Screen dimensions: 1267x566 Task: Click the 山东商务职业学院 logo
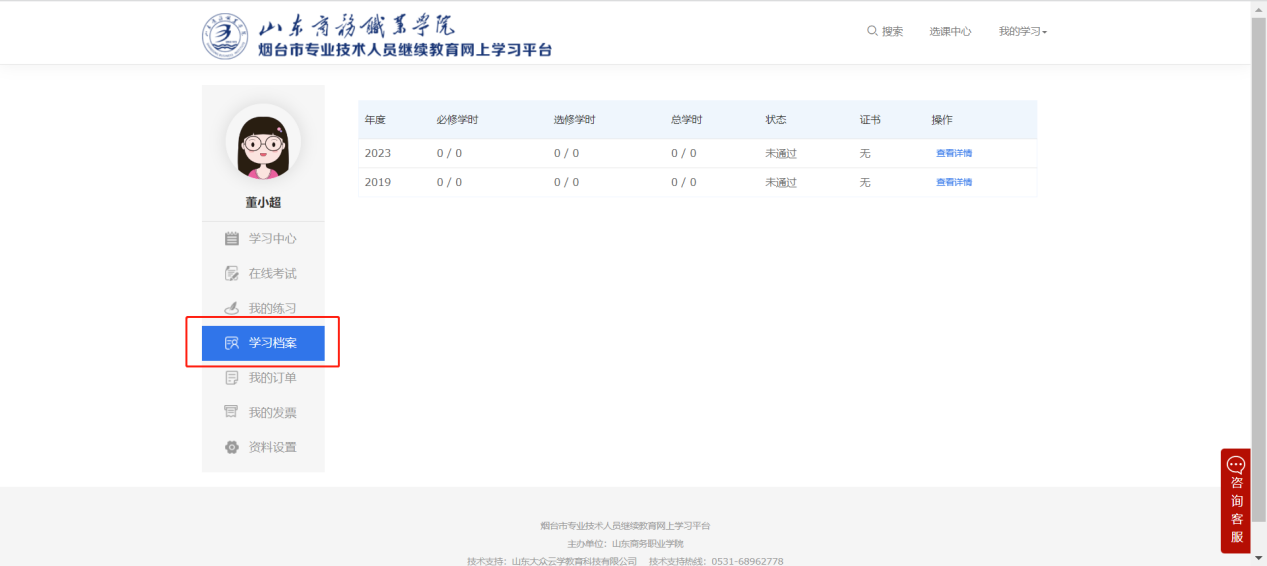pos(227,37)
